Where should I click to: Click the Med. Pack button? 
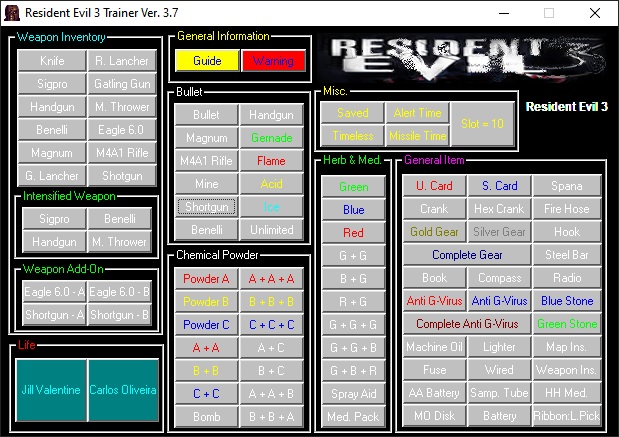353,416
